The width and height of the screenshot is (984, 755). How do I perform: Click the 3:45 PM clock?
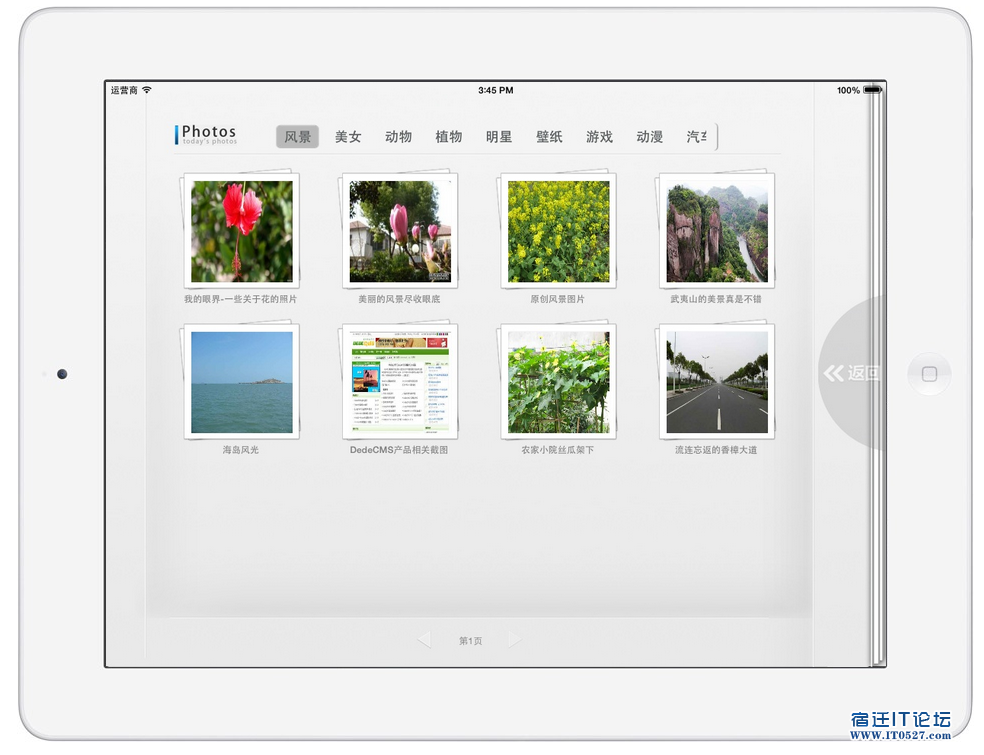coord(496,90)
